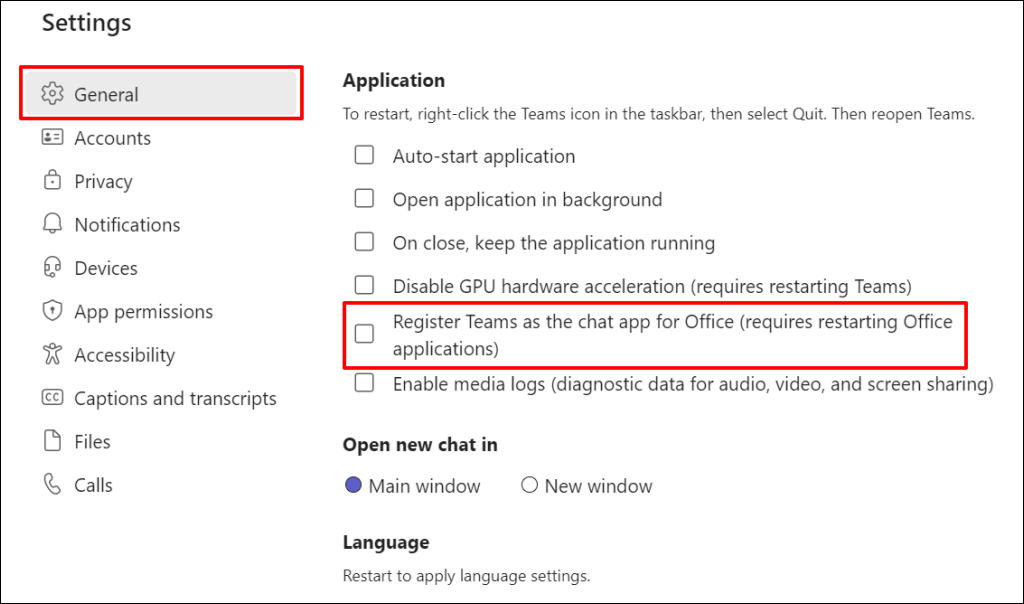Toggle Disable GPU hardware acceleration checkbox
The width and height of the screenshot is (1024, 604).
[x=364, y=285]
